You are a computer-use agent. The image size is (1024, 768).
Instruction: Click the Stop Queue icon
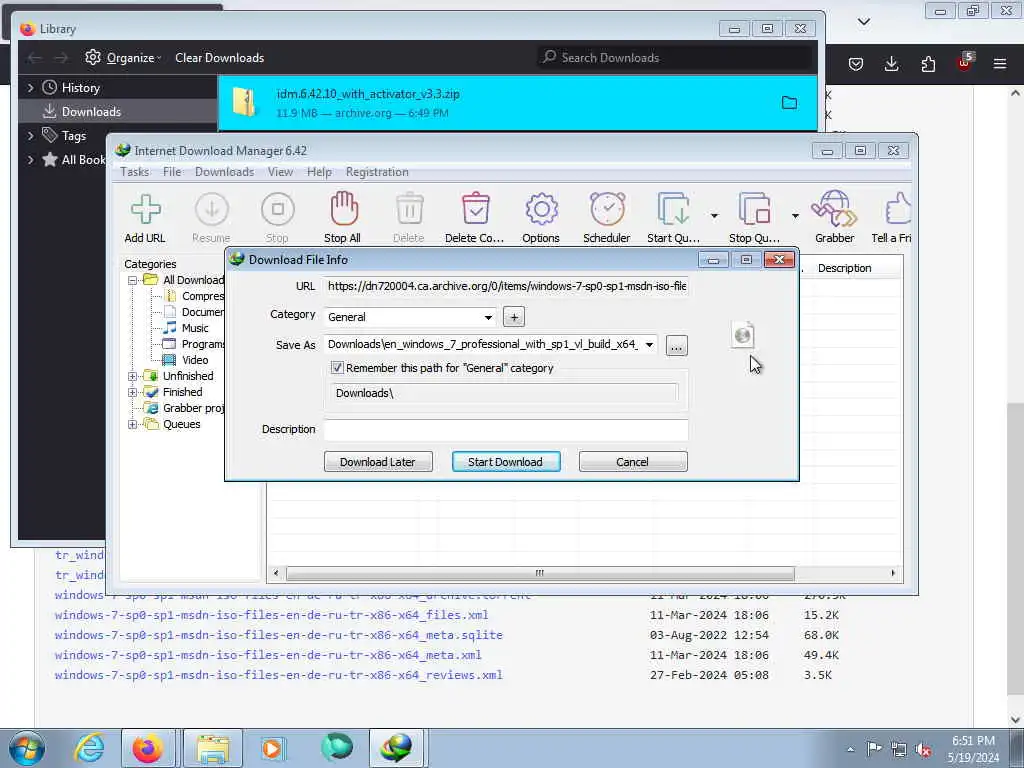pos(754,210)
